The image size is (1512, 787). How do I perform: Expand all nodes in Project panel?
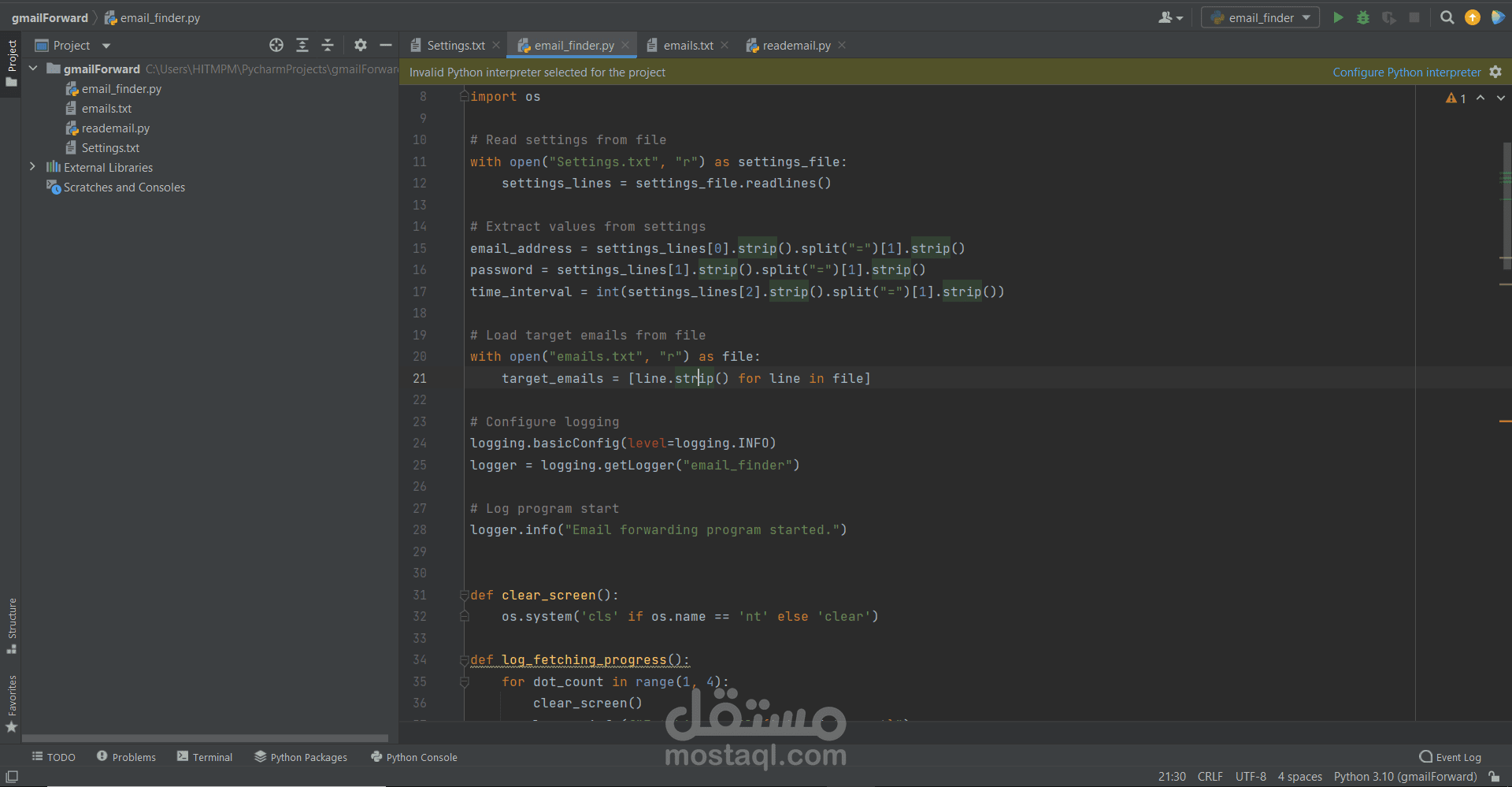click(x=302, y=46)
